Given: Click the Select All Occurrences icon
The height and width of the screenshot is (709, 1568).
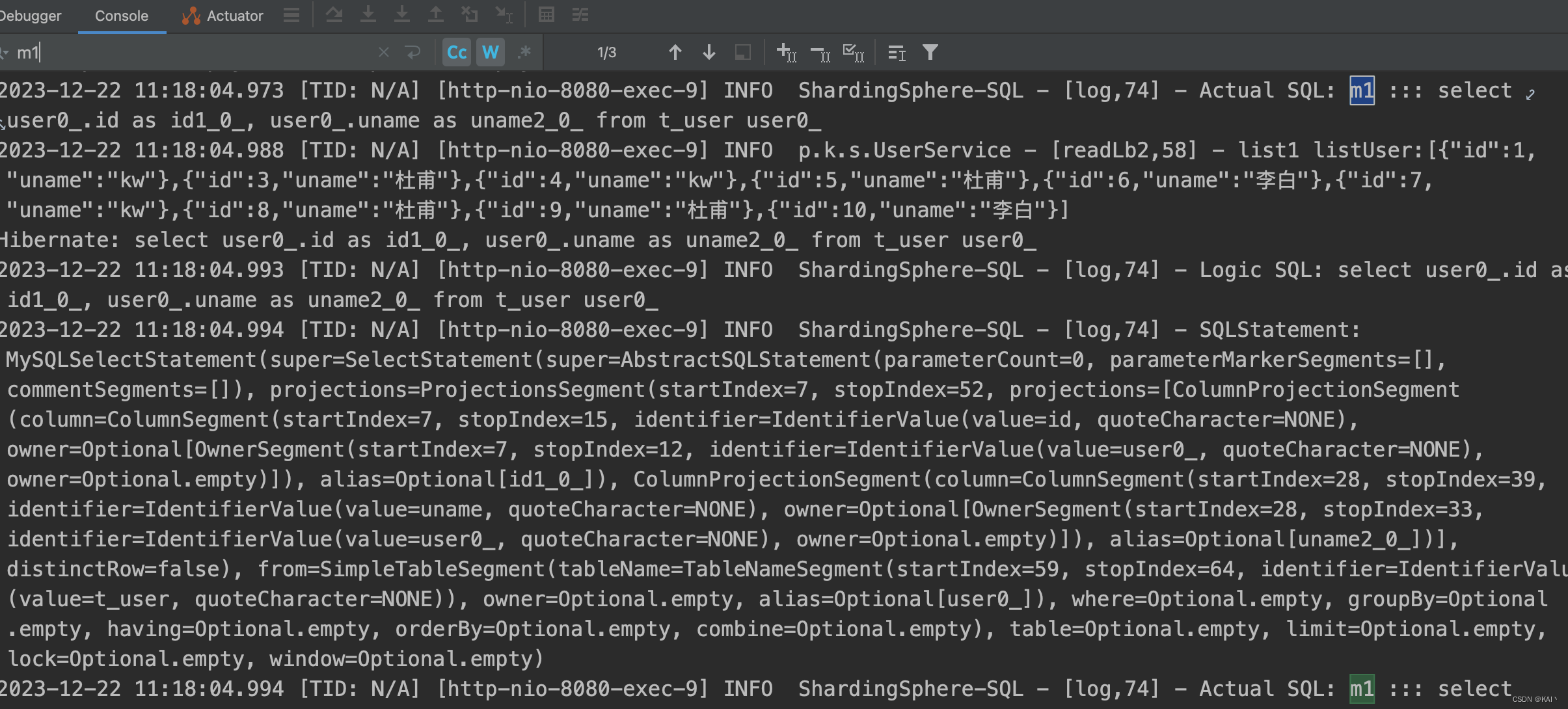Looking at the screenshot, I should (x=854, y=52).
